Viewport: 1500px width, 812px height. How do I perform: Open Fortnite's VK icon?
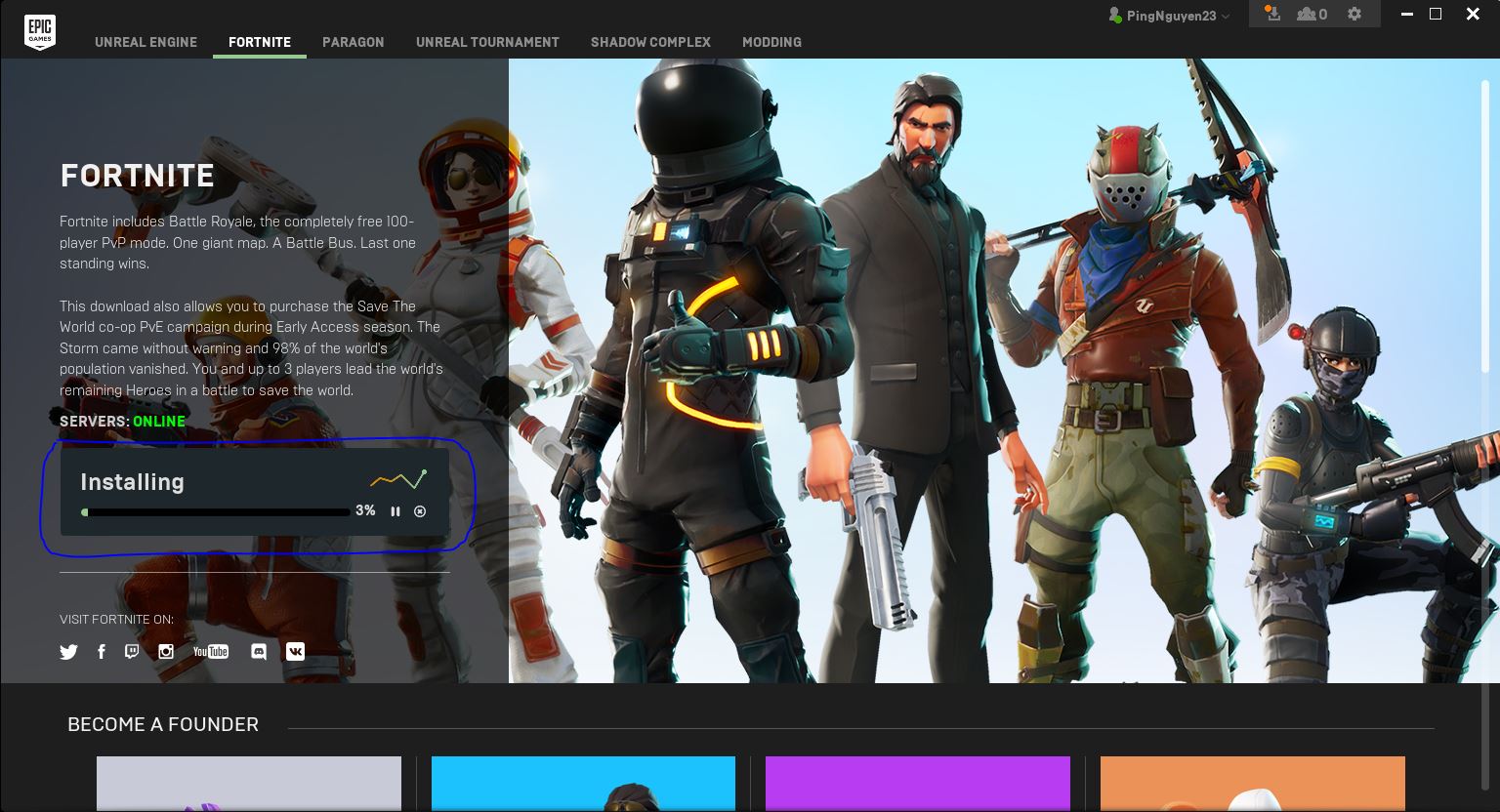[295, 651]
